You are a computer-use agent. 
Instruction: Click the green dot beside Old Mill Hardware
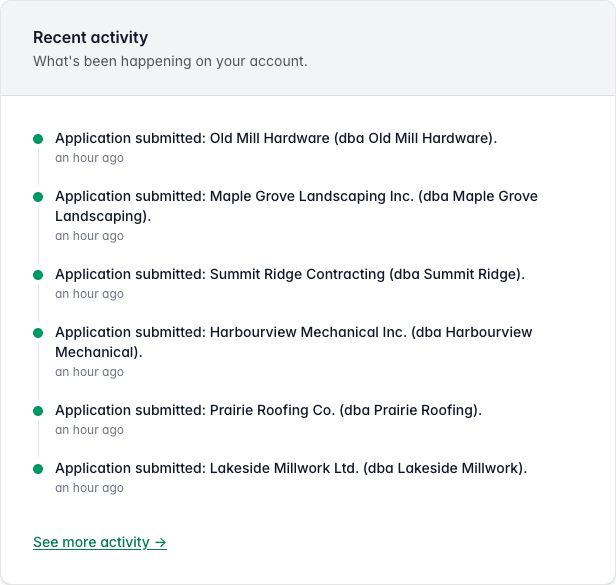click(x=38, y=139)
